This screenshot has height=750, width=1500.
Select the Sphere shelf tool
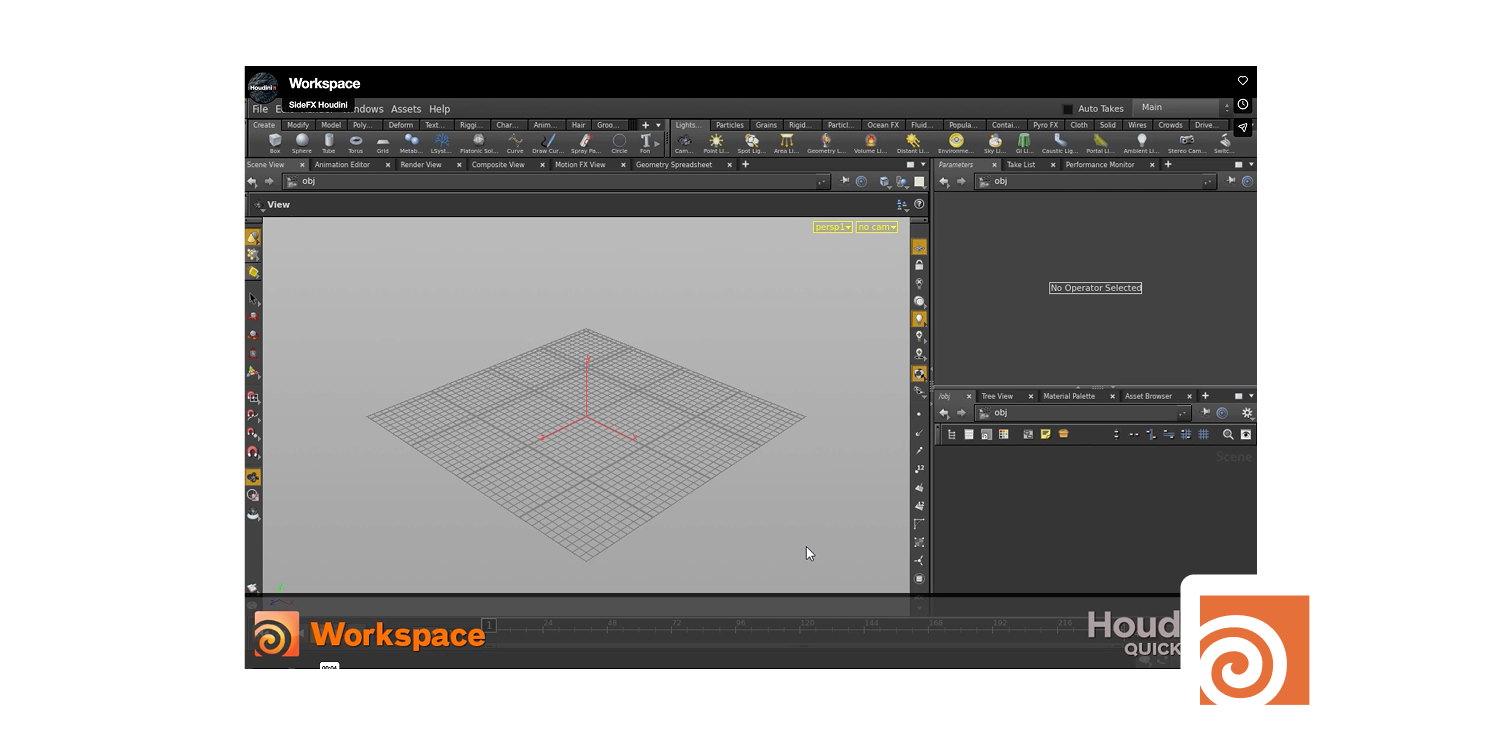pyautogui.click(x=302, y=144)
